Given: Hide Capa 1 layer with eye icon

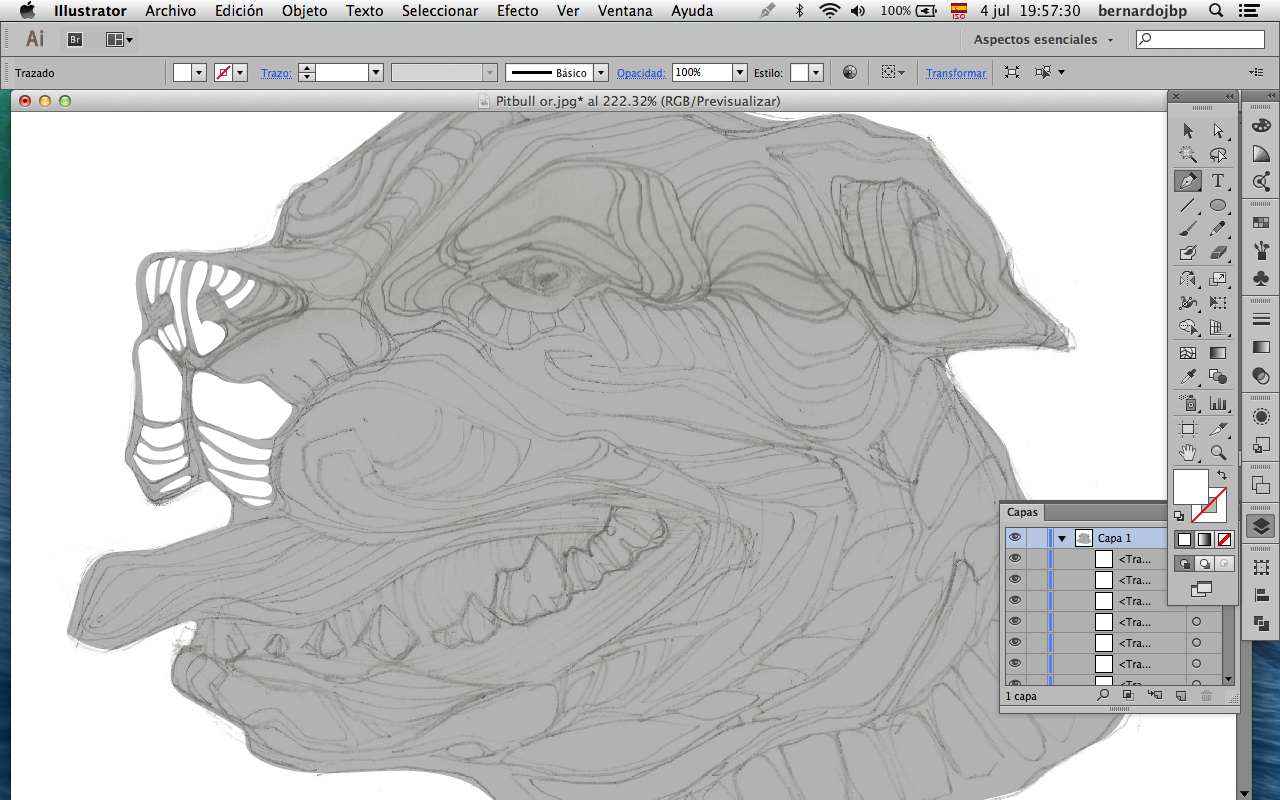Looking at the screenshot, I should 1015,538.
